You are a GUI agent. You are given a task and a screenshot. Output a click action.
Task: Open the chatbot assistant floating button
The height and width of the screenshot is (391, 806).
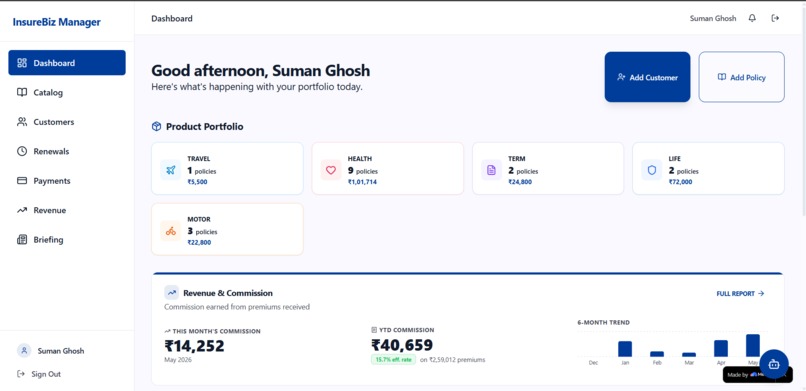pyautogui.click(x=774, y=364)
